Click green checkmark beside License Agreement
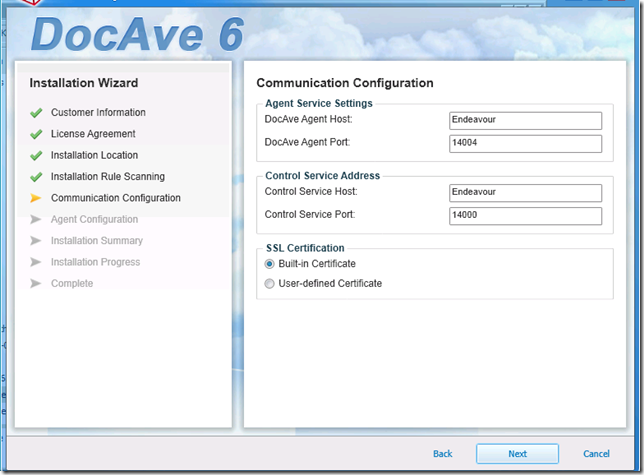 tap(36, 134)
